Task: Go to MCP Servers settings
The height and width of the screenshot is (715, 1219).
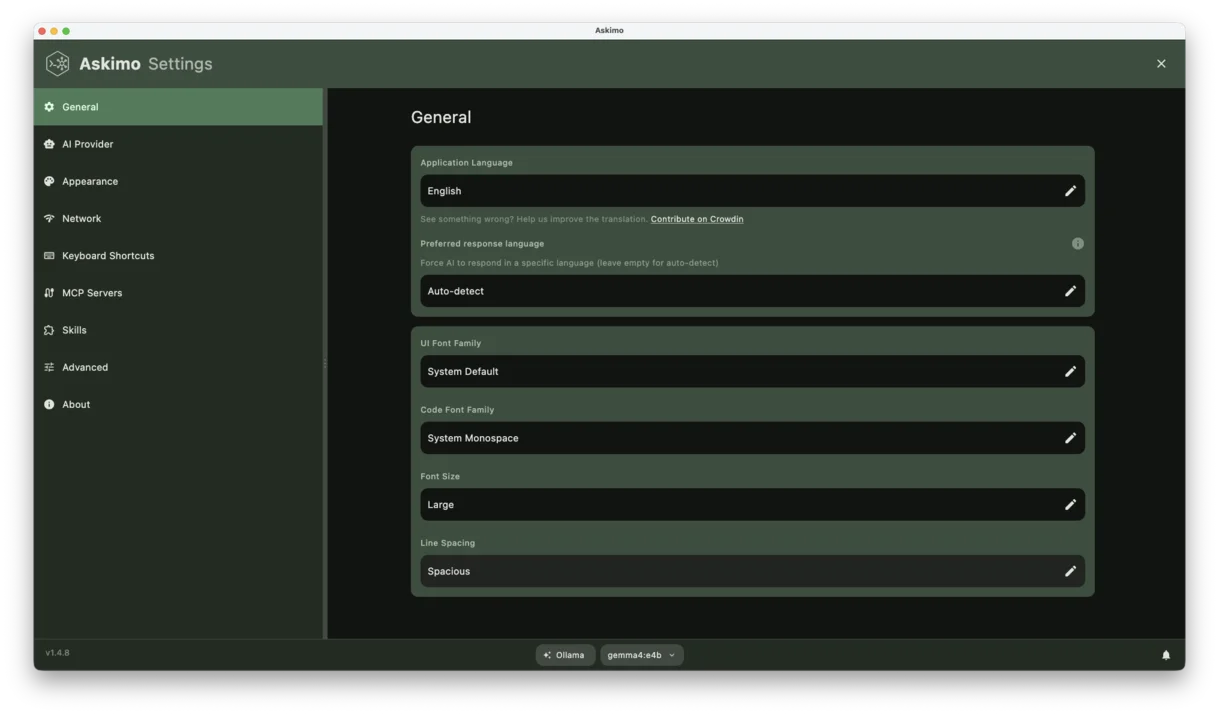Action: [x=178, y=293]
